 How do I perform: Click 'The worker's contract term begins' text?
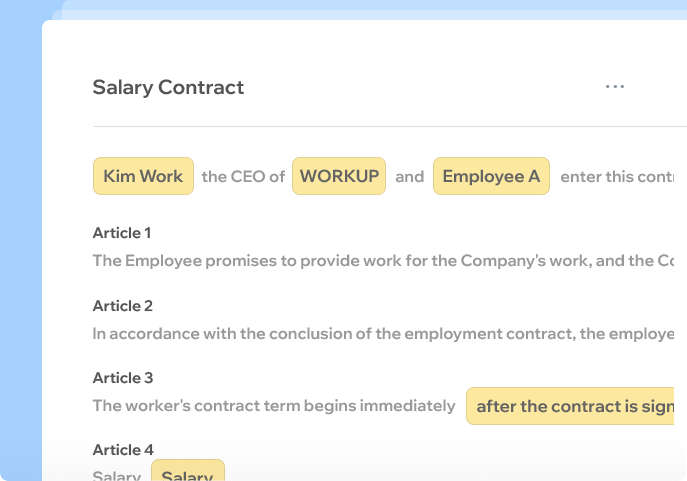(x=274, y=406)
